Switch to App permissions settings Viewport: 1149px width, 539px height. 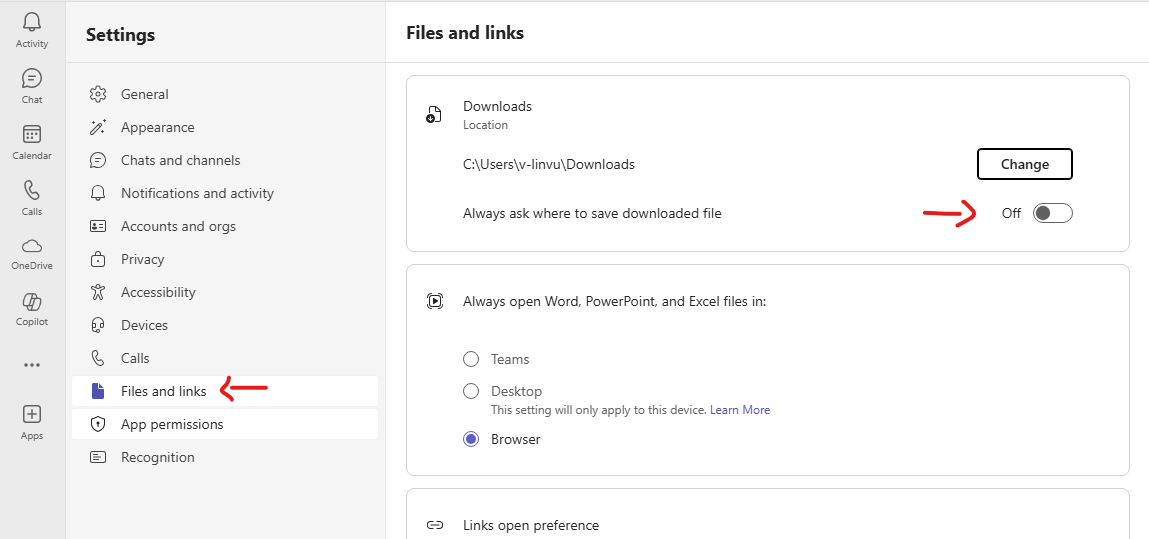(172, 424)
